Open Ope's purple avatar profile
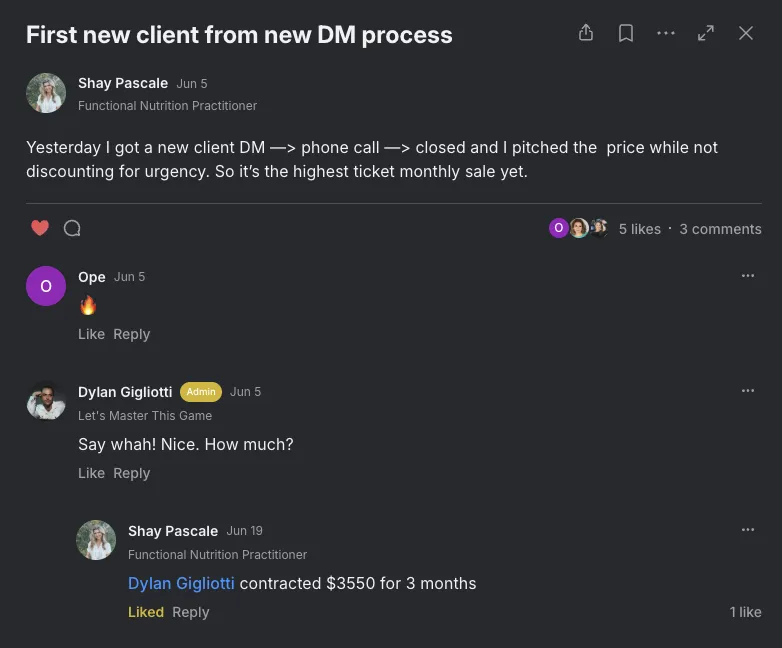Image resolution: width=782 pixels, height=648 pixels. tap(46, 286)
